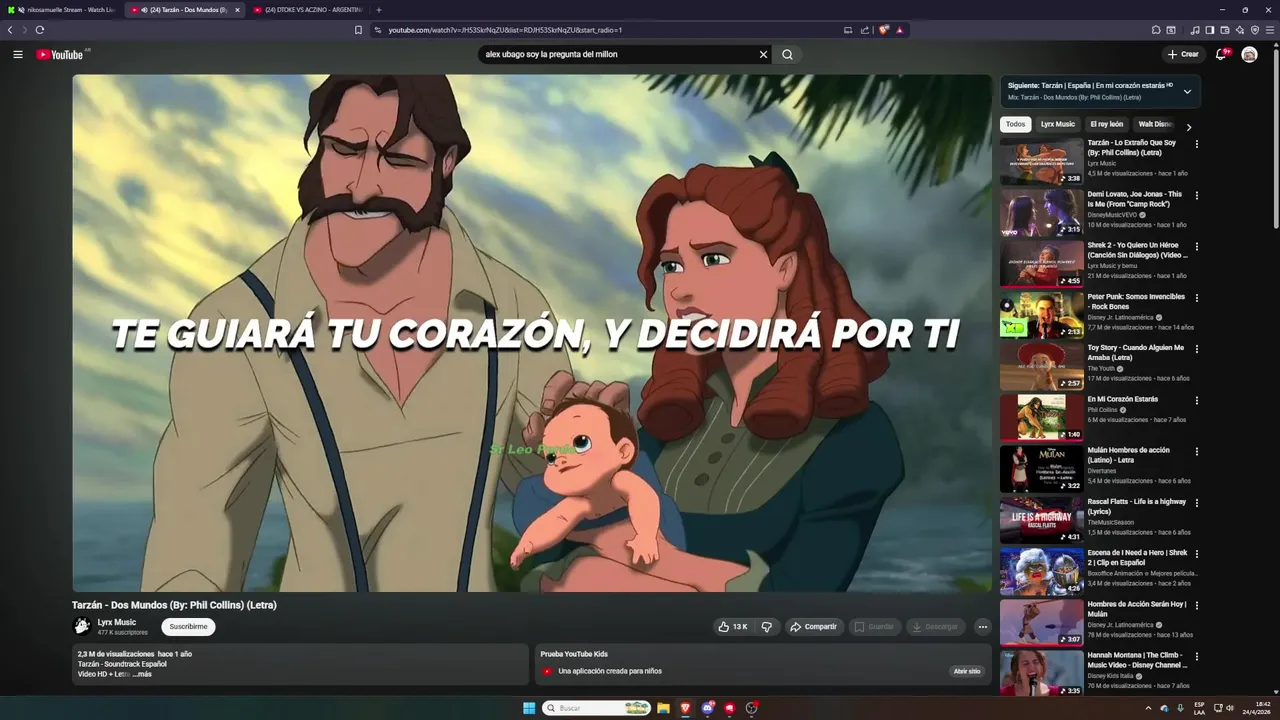Open a new browser tab
Viewport: 1280px width, 720px height.
pos(378,10)
